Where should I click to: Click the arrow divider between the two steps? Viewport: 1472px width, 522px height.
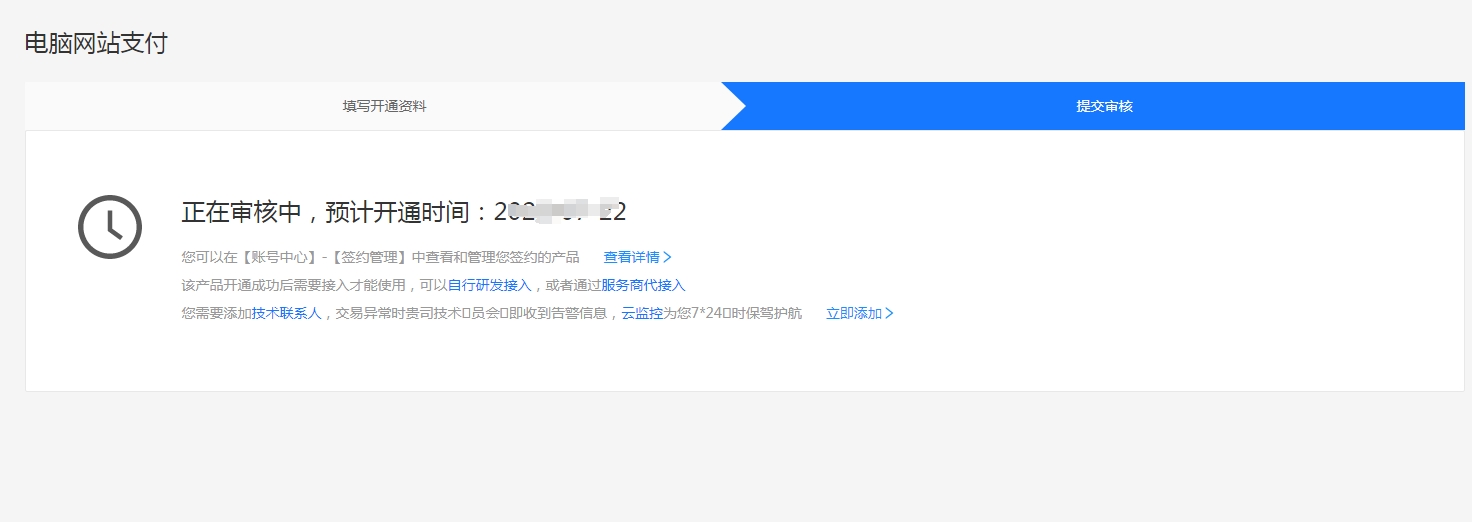tap(734, 106)
